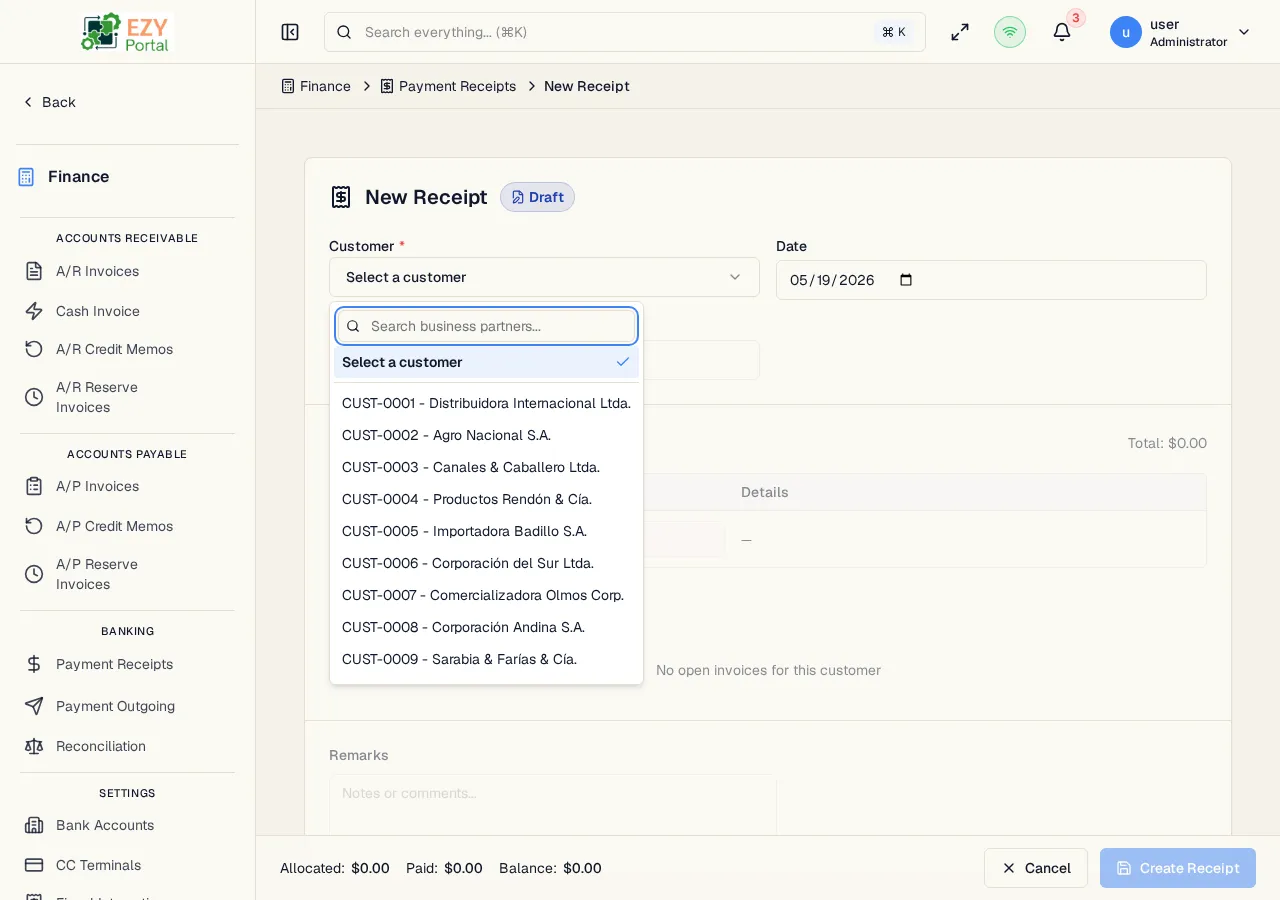1280x900 pixels.
Task: Pick CUST-0009 Sarabia & Farías & Cía.
Action: (486, 659)
